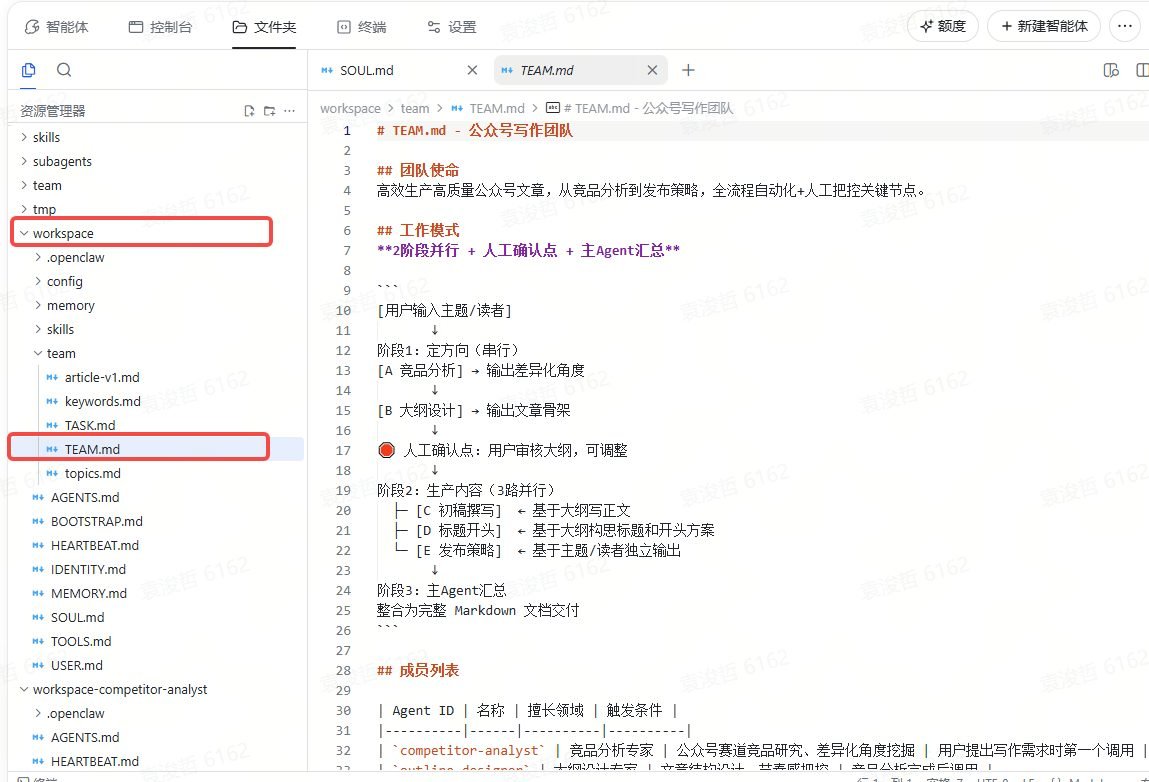Screen dimensions: 1149x782
Task: Click the TEAM.md breadcrumb segment
Action: [496, 108]
